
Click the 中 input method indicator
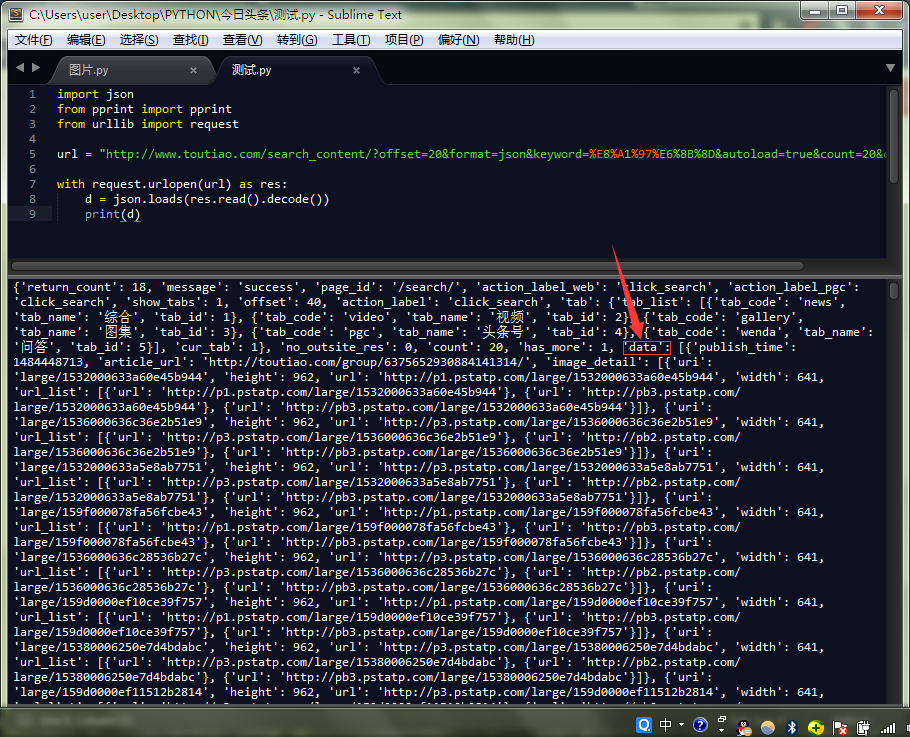coord(666,725)
